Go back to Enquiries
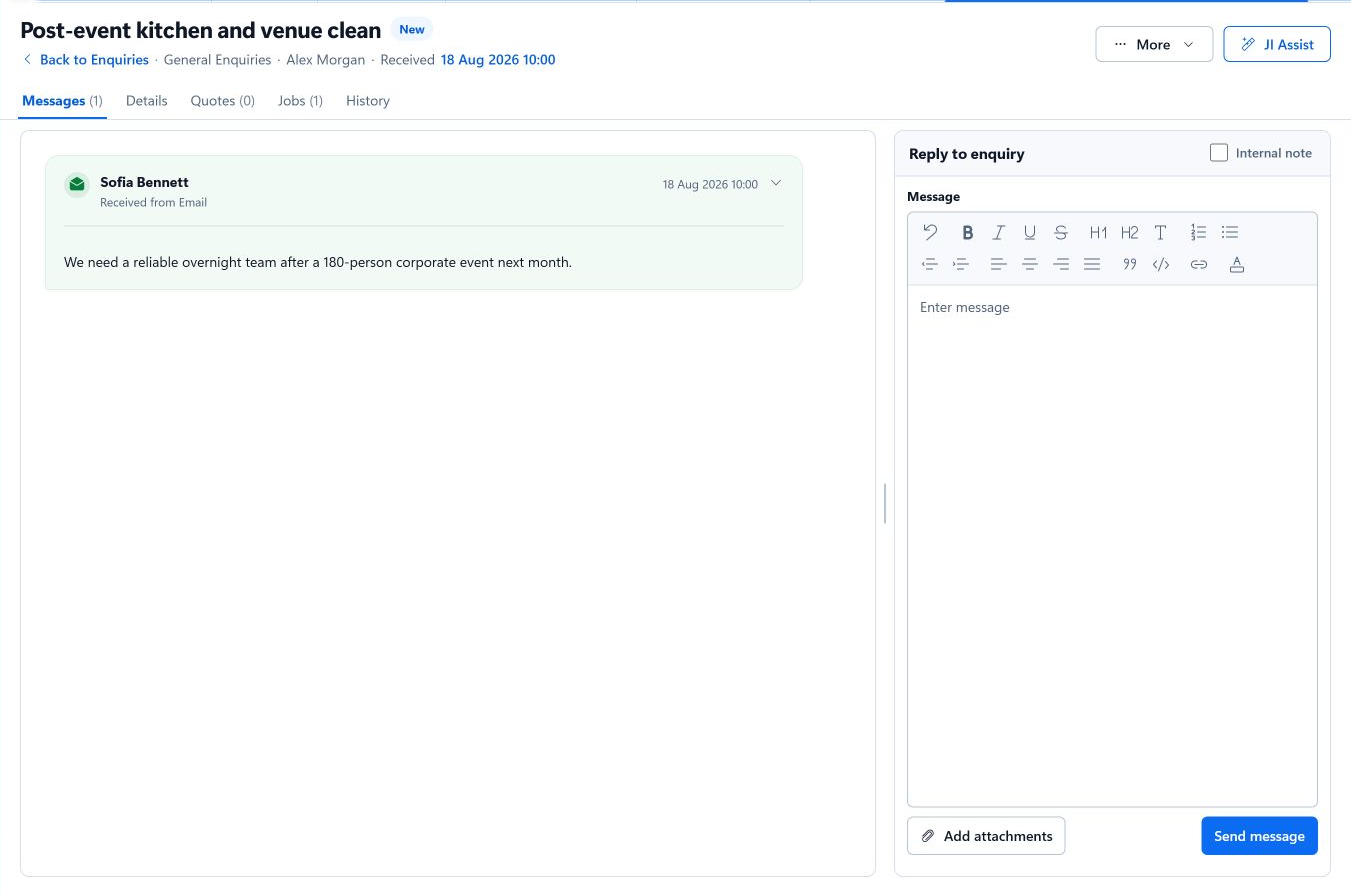This screenshot has height=895, width=1351. pyautogui.click(x=86, y=60)
